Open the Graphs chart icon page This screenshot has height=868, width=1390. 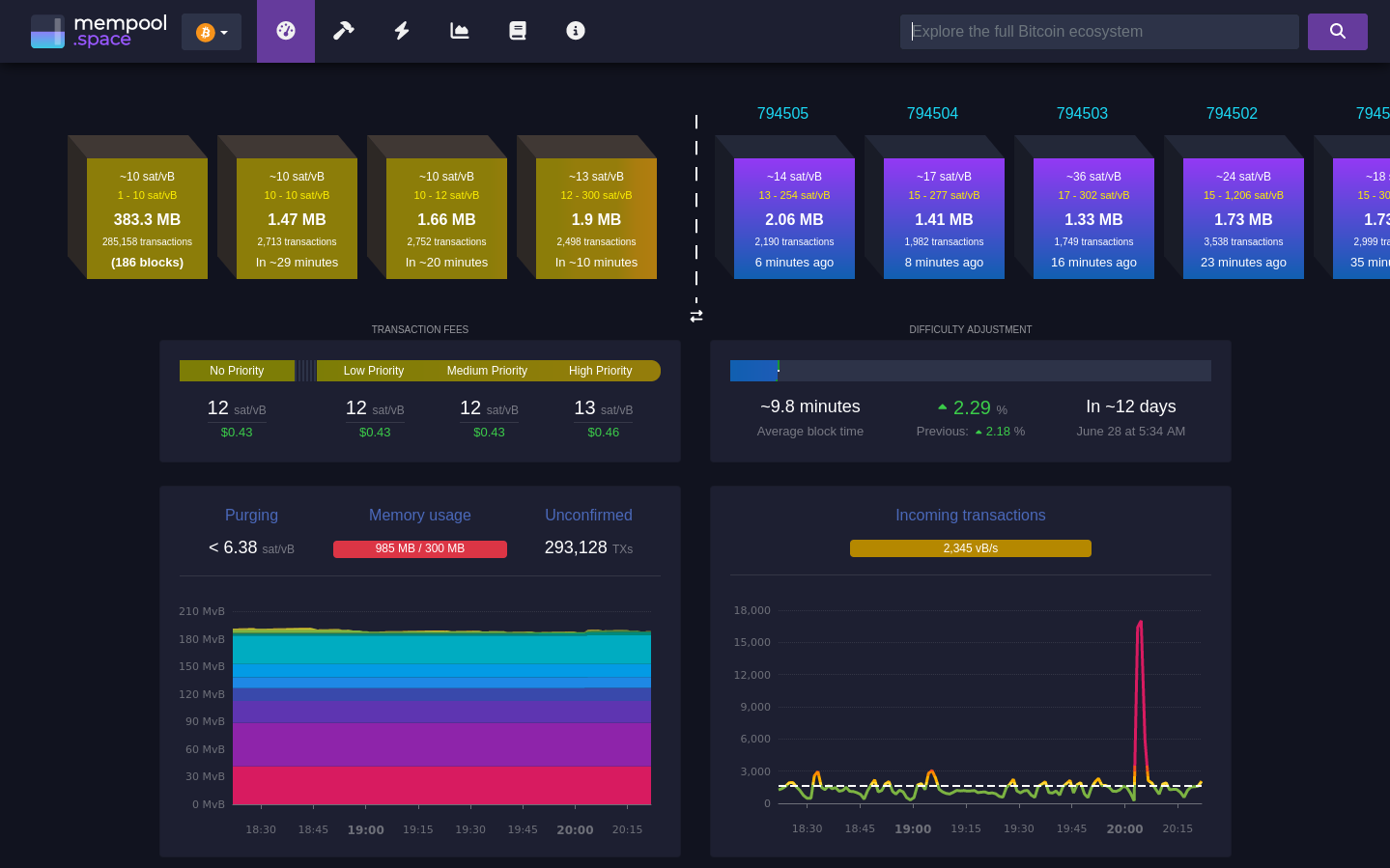(x=460, y=31)
